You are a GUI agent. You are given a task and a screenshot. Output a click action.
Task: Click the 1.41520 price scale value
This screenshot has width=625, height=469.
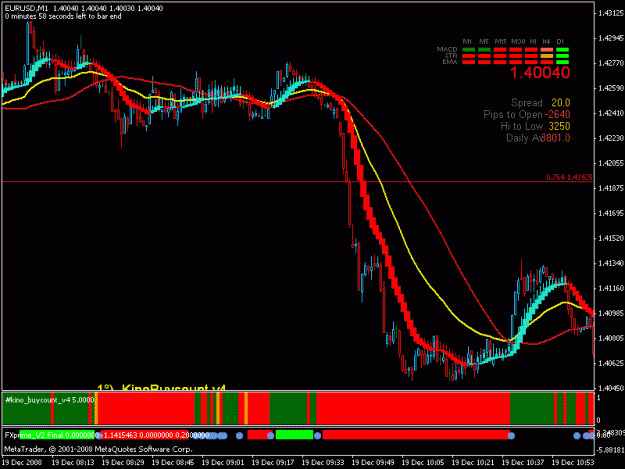(x=610, y=238)
